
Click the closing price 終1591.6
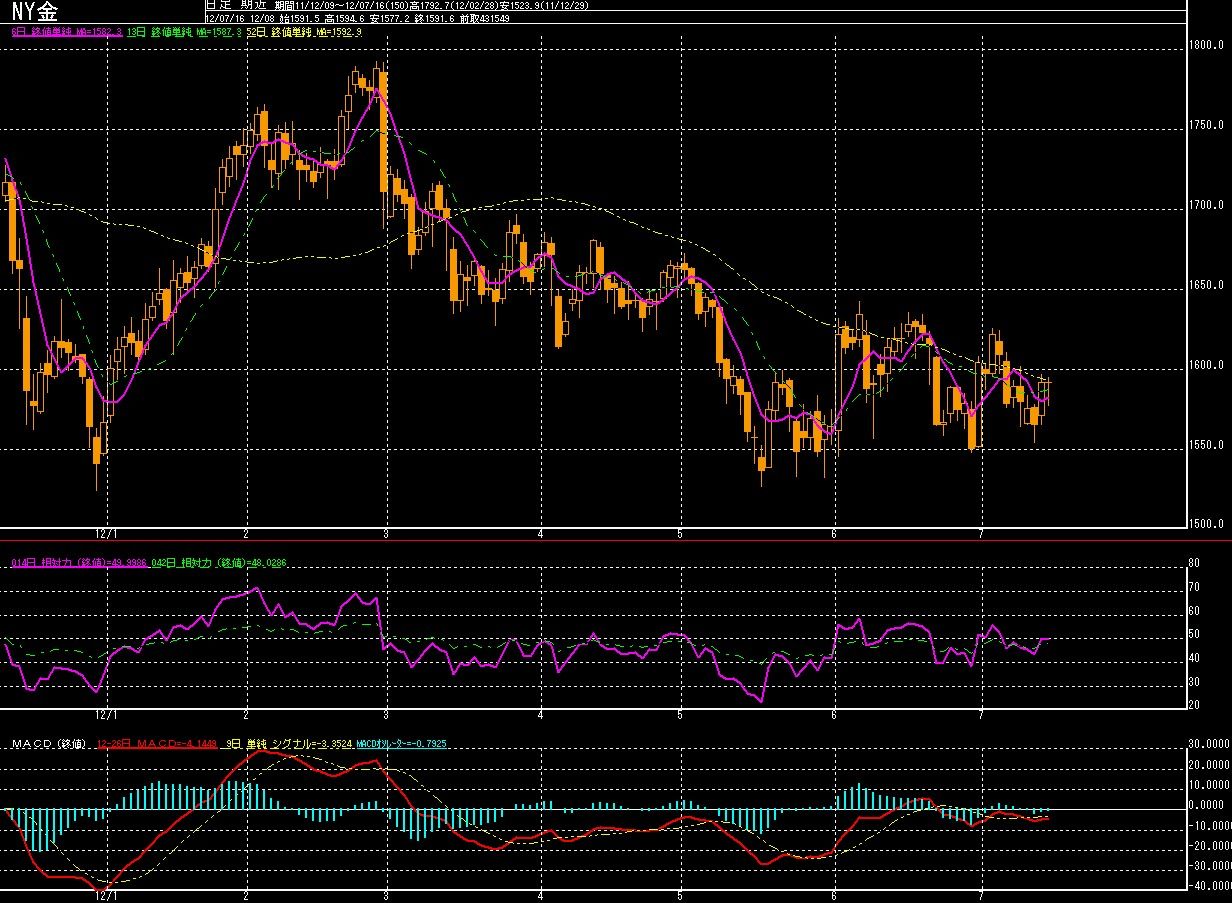[x=432, y=19]
